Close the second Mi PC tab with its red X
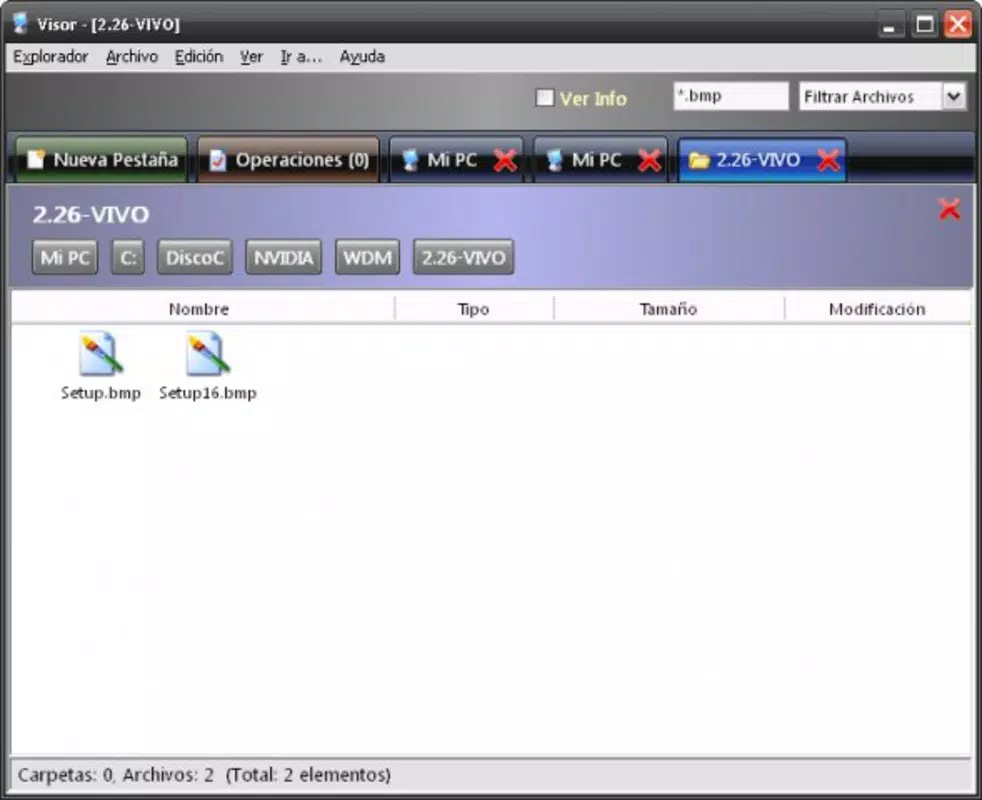Screen dimensions: 982x800 pos(649,161)
